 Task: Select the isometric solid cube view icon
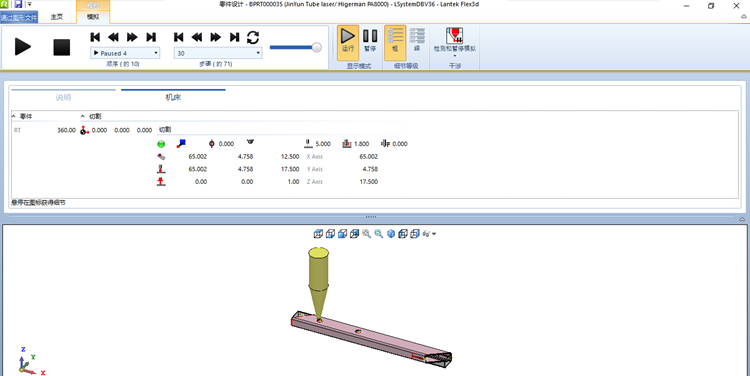[391, 234]
